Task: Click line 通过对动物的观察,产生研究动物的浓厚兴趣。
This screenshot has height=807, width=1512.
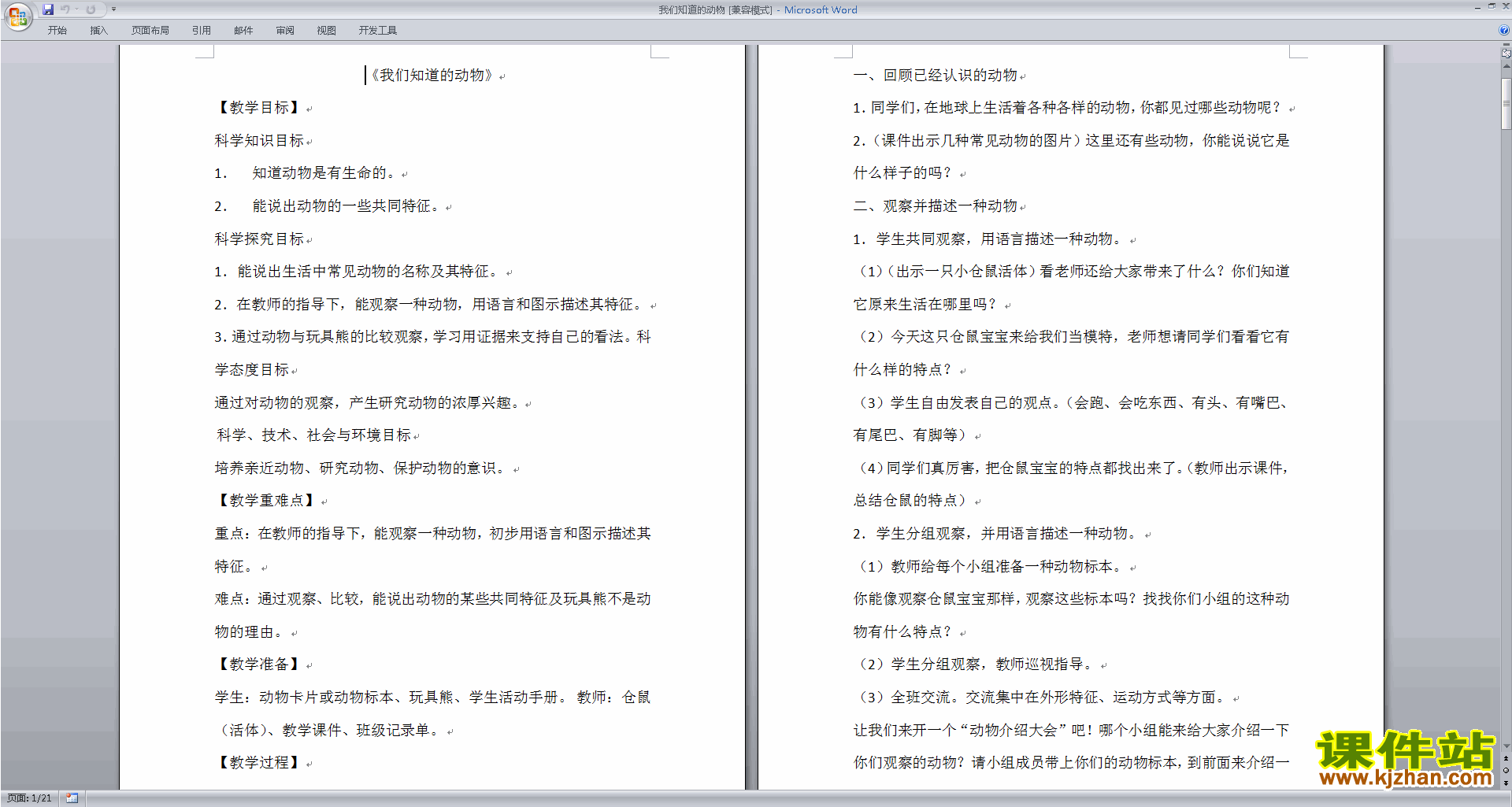Action: [x=367, y=403]
